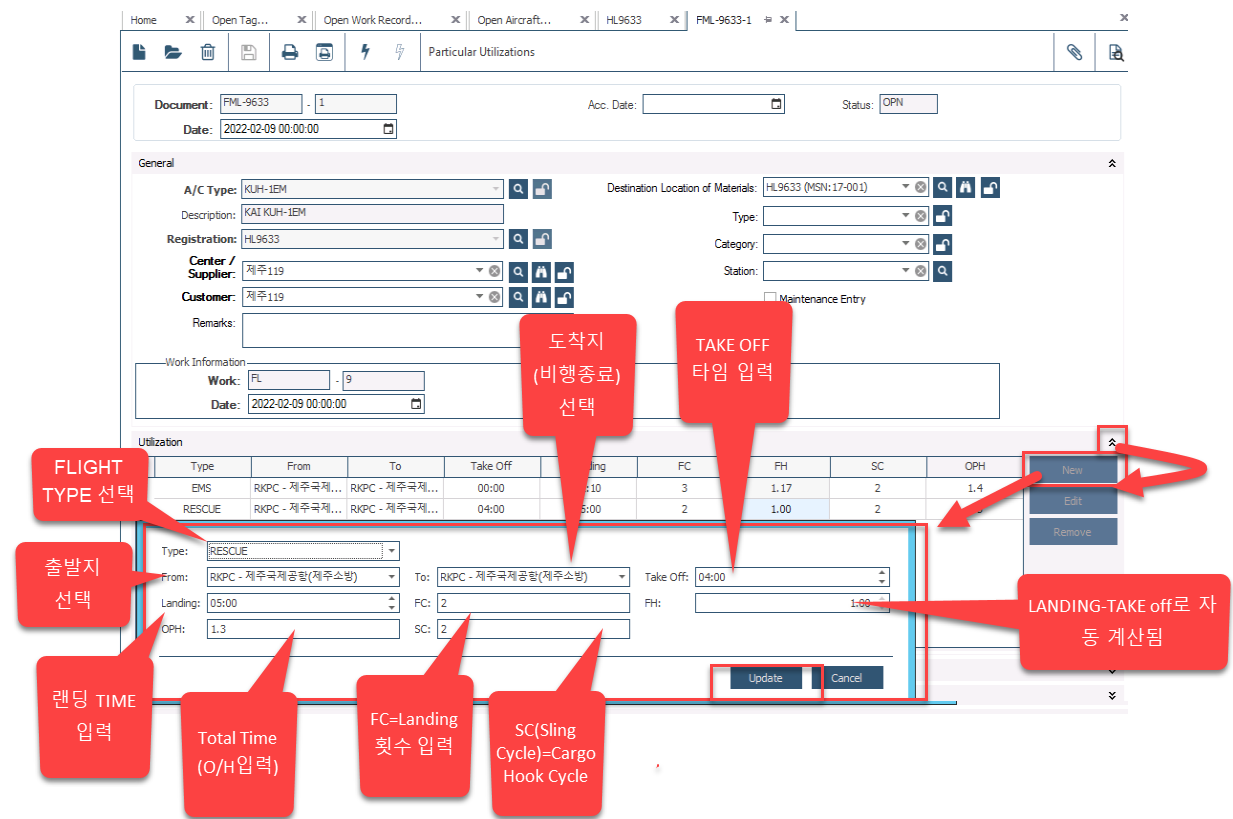Toggle the unlock icon next to Registration
Screen dimensions: 1233x819
541,239
